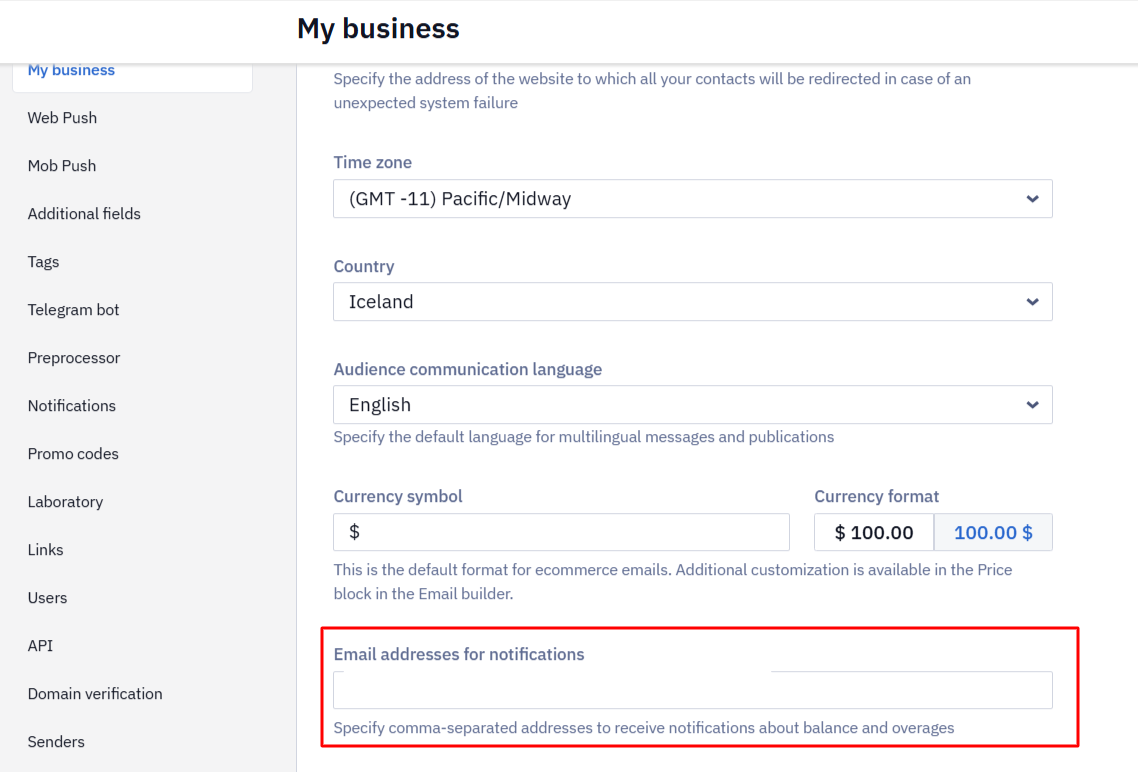Choose the 100.00 $ currency format
The image size is (1138, 772).
(993, 533)
